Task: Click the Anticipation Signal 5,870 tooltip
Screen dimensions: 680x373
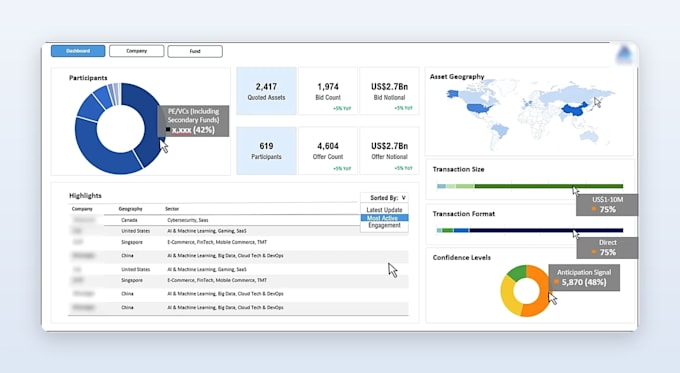Action: point(584,278)
